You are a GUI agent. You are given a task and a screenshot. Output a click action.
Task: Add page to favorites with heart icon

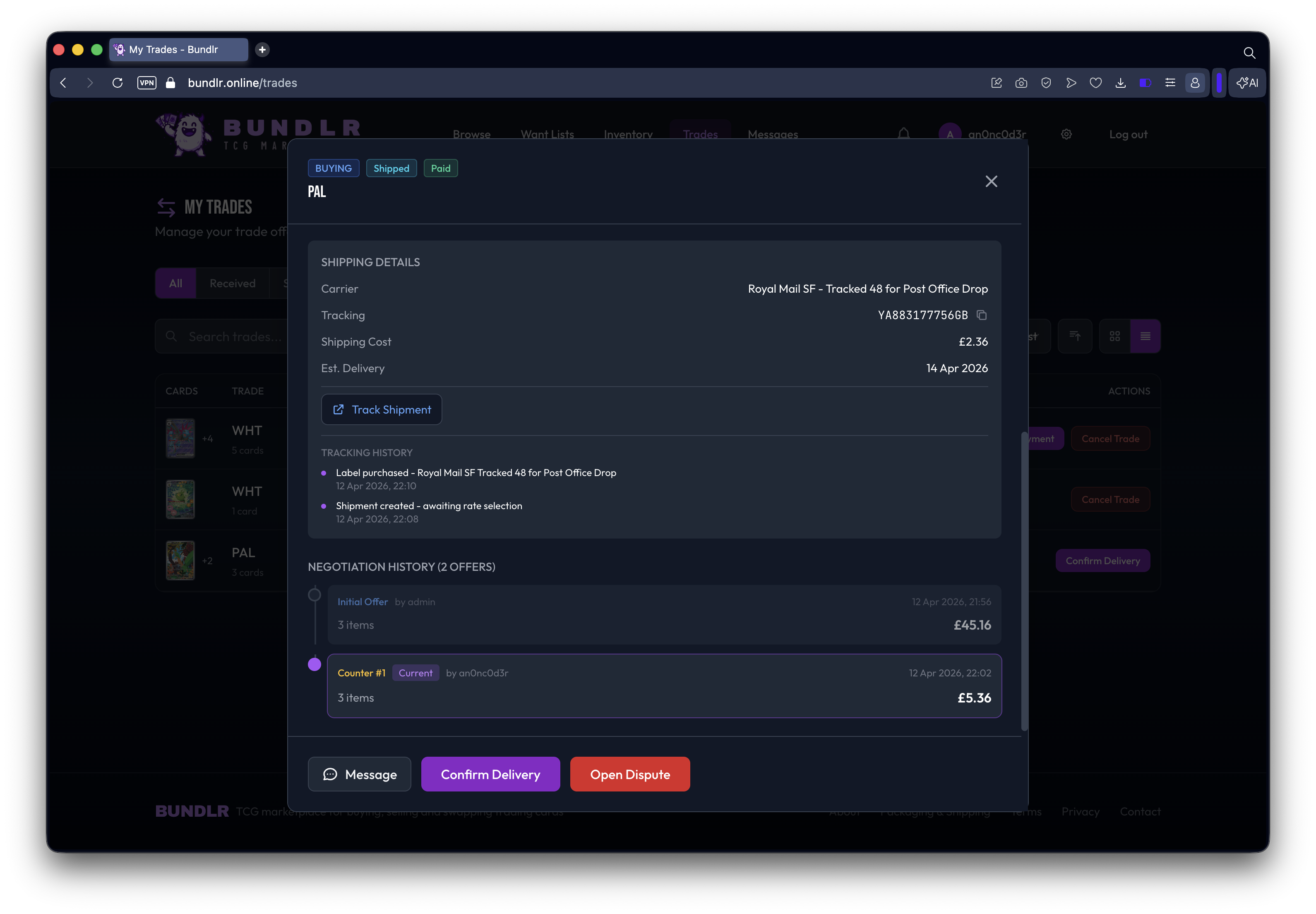click(x=1095, y=83)
